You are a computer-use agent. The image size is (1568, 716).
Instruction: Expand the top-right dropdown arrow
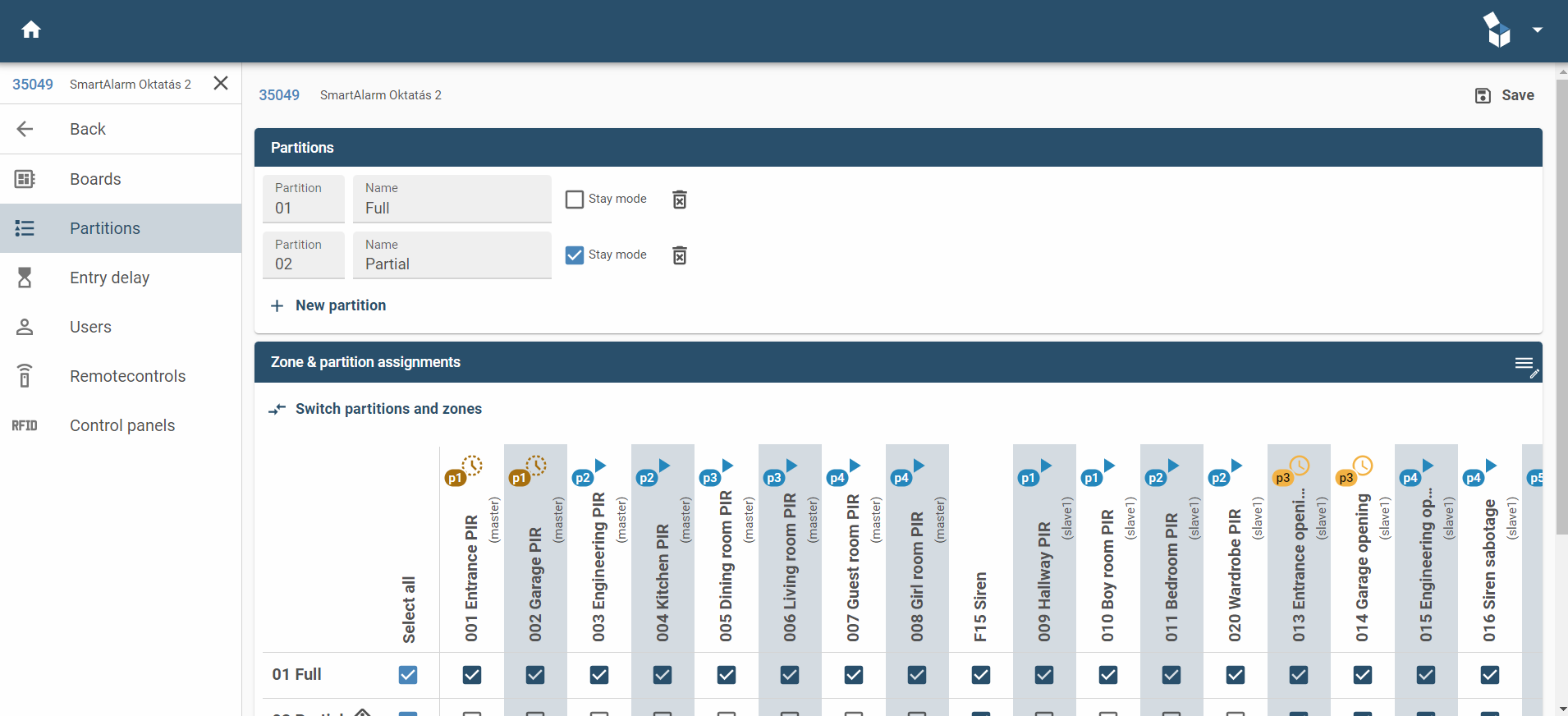click(x=1538, y=30)
